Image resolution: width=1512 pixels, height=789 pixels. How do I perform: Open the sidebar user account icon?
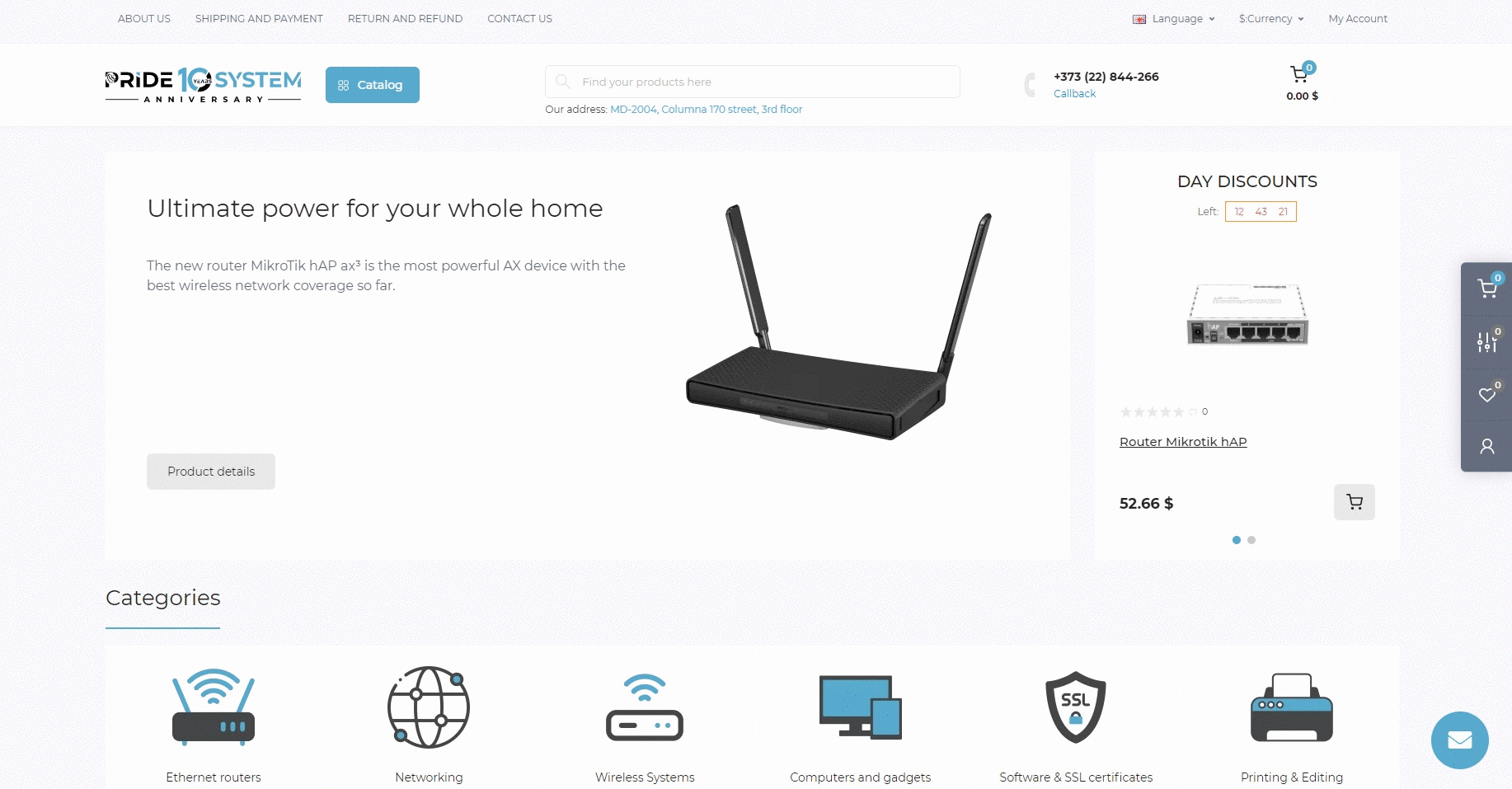(x=1487, y=446)
